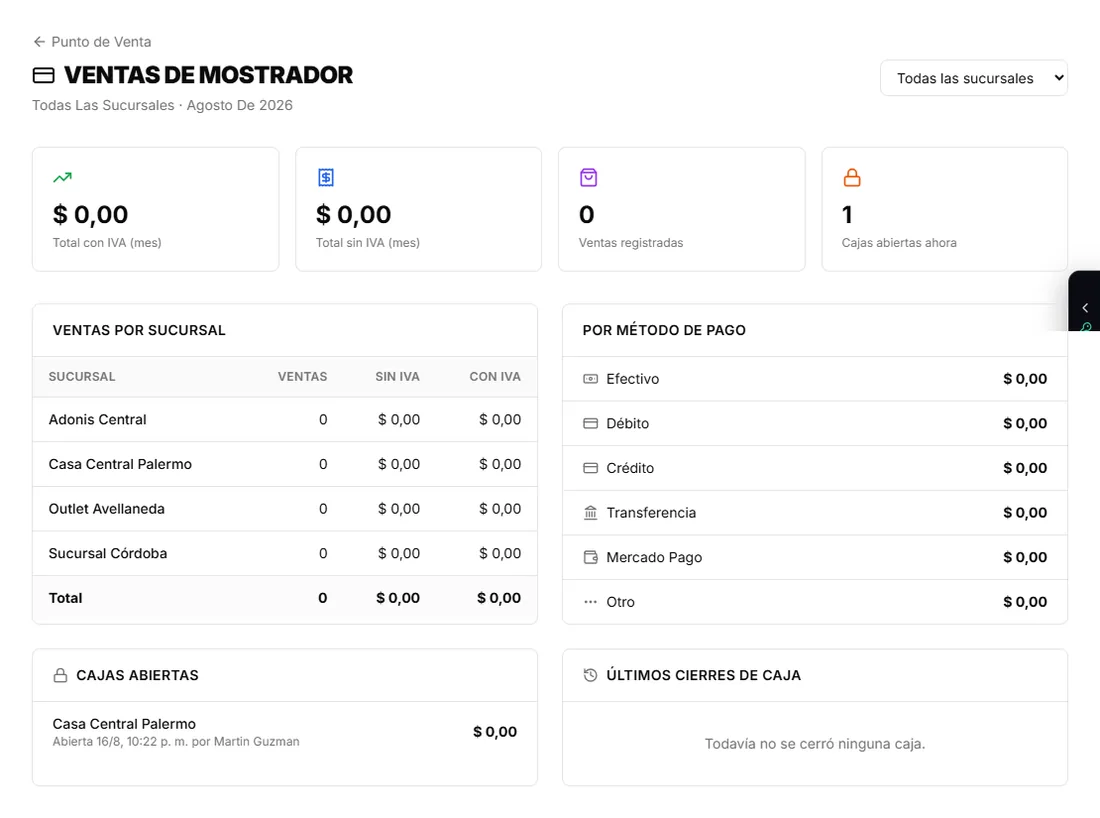The height and width of the screenshot is (818, 1100).
Task: Click the Todas Las Sucursales · Agosto De 2026 subtitle
Action: (162, 105)
